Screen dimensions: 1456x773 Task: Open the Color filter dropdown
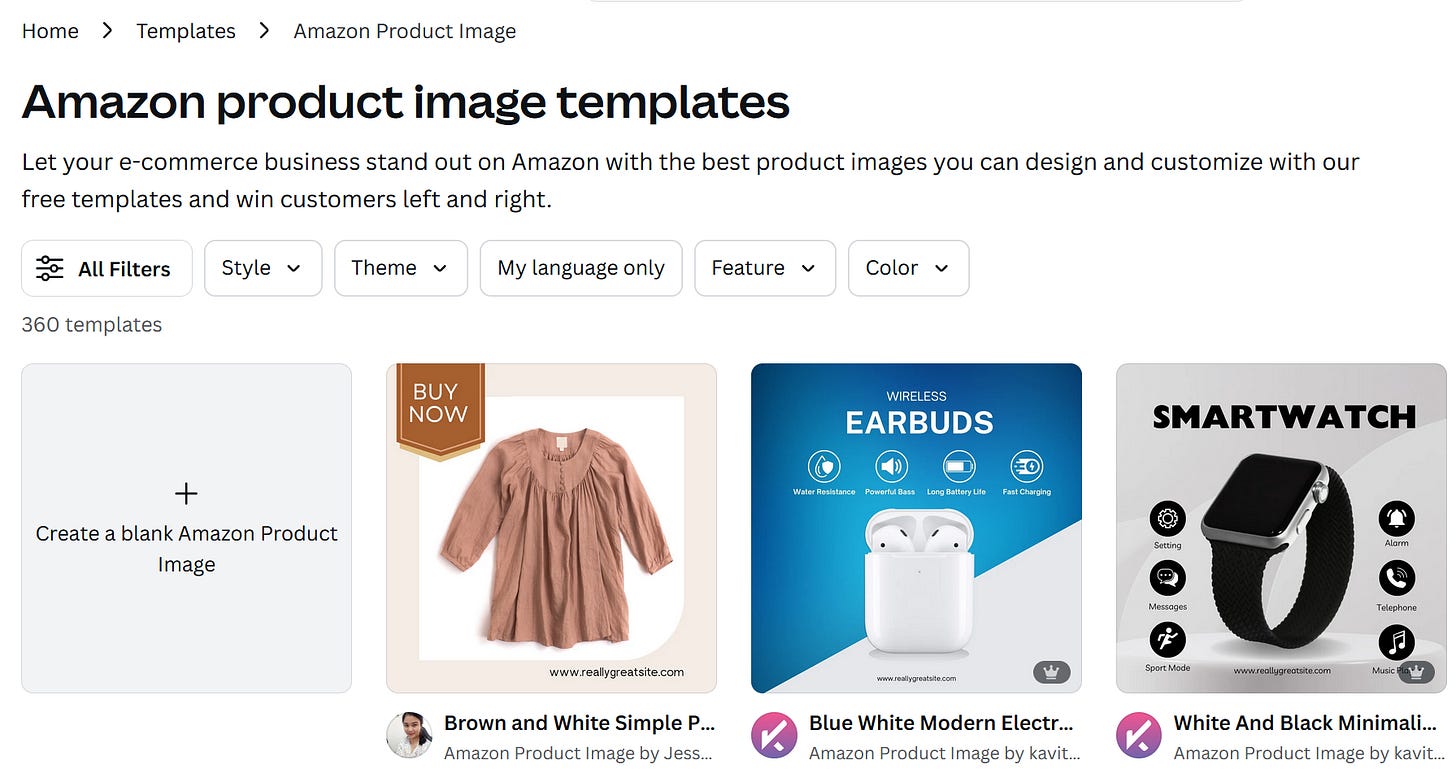pyautogui.click(x=908, y=268)
